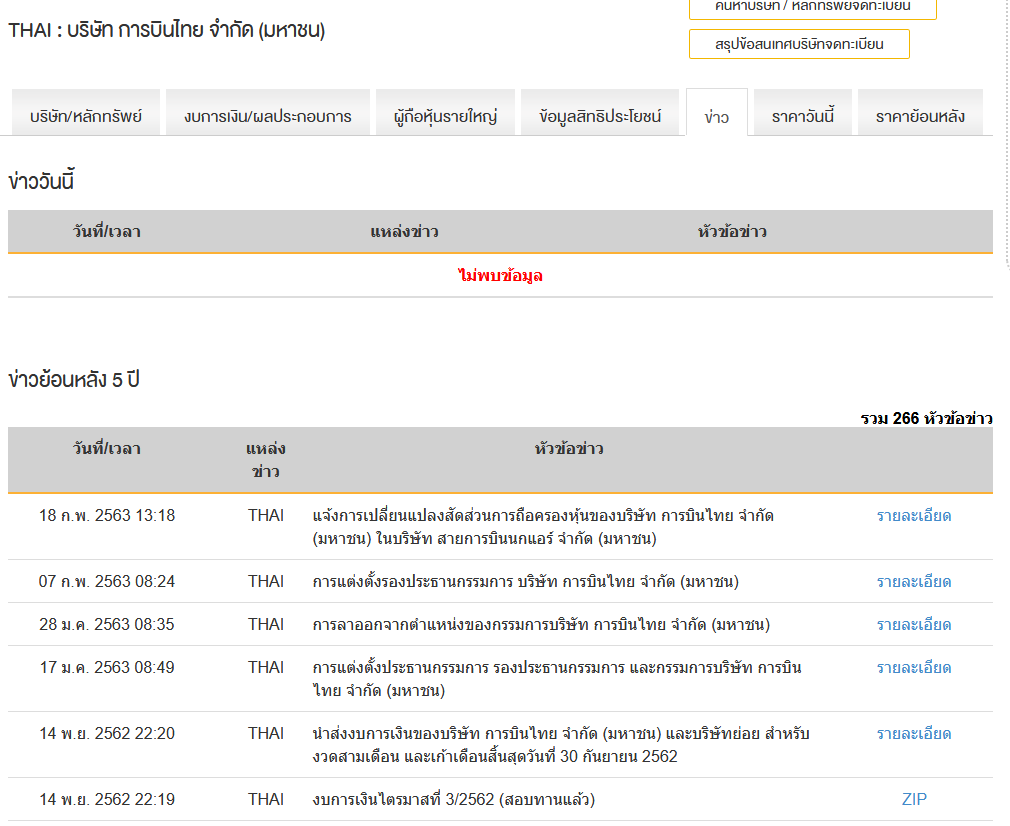Download the ZIP for งบการเงินไตรมาสที่ 3/2562
The width and height of the screenshot is (1010, 826).
[x=914, y=799]
